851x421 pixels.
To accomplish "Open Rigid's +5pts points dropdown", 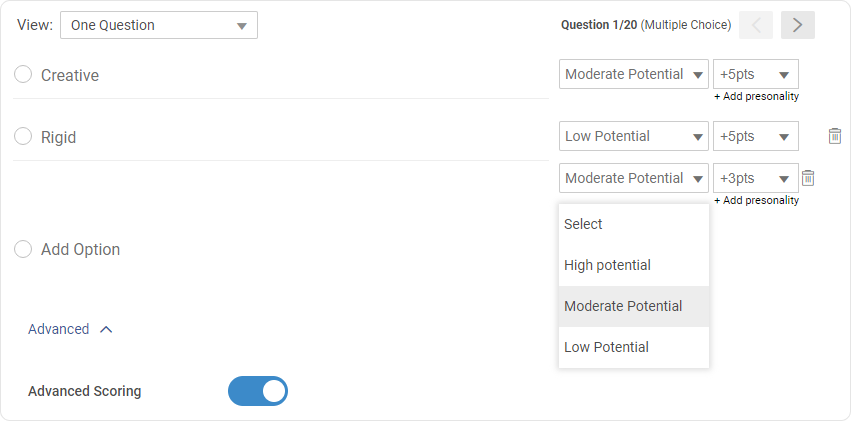I will [755, 136].
